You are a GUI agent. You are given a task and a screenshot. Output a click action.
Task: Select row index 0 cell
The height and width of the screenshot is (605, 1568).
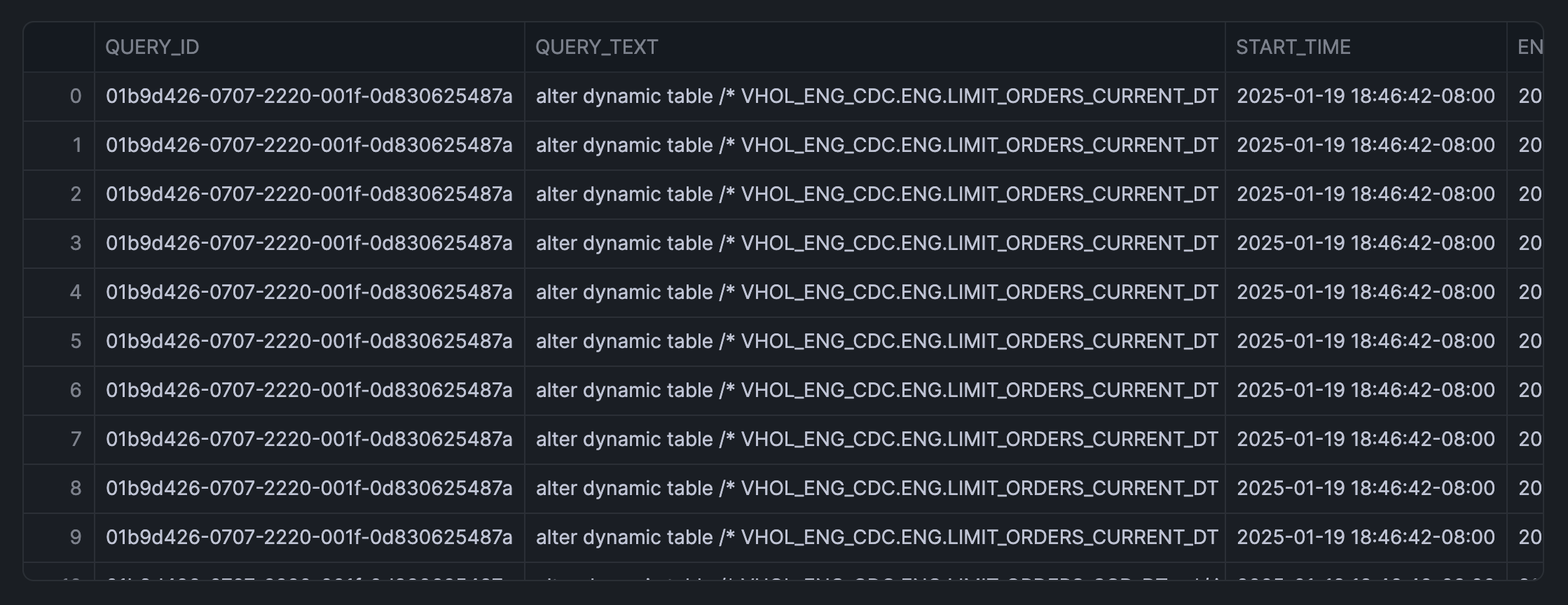coord(76,96)
